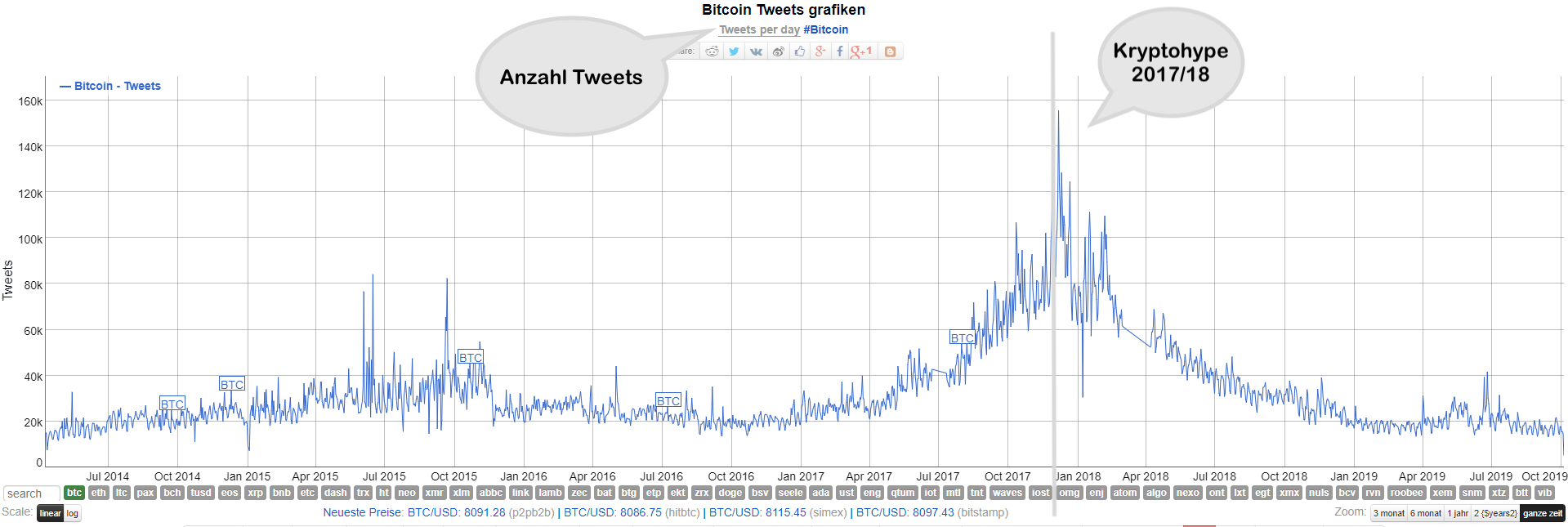1568x527 pixels.
Task: Click the BTC flag near Jan 2015
Action: click(231, 385)
